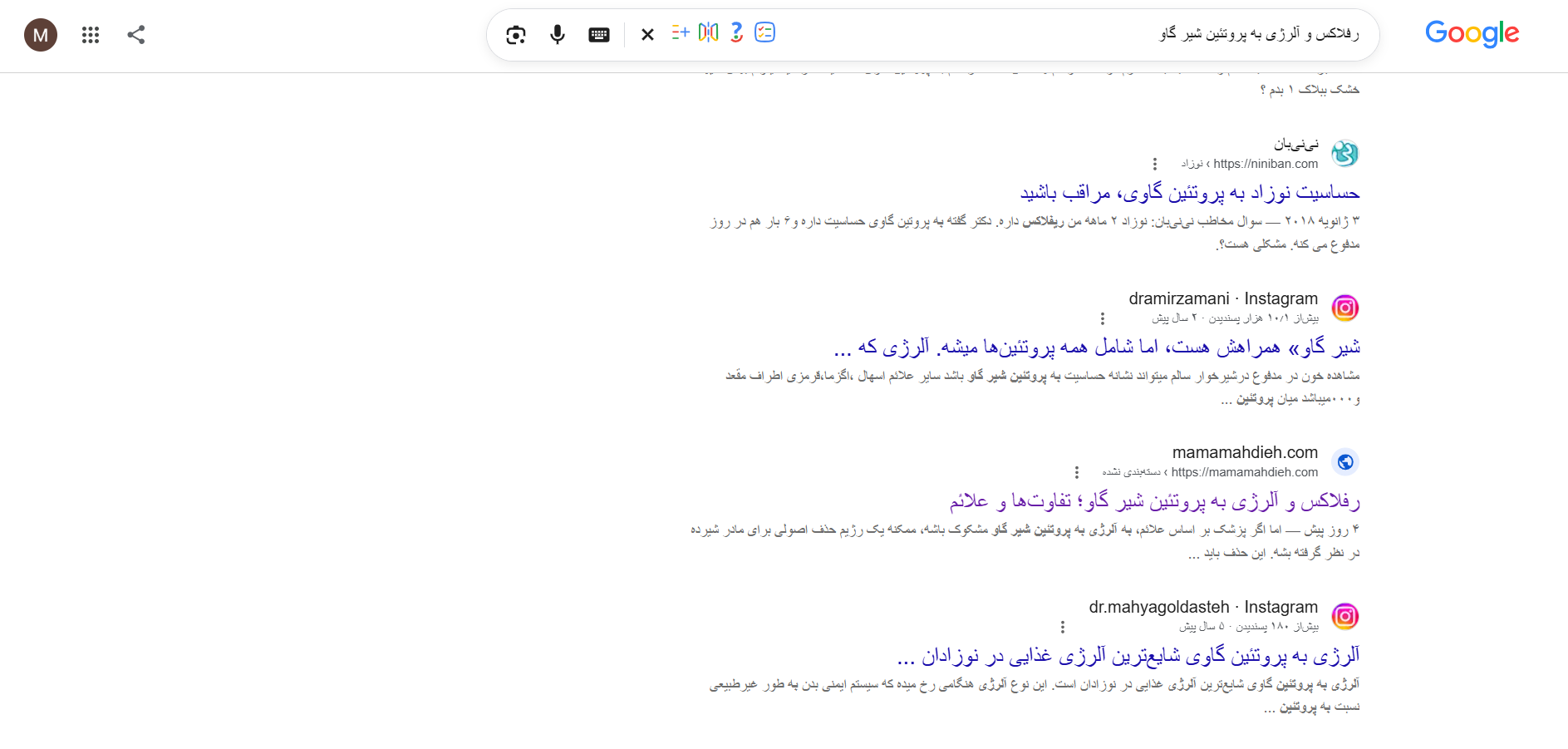Open more options for niniban result
Screen dimensions: 1568x749
[1154, 164]
